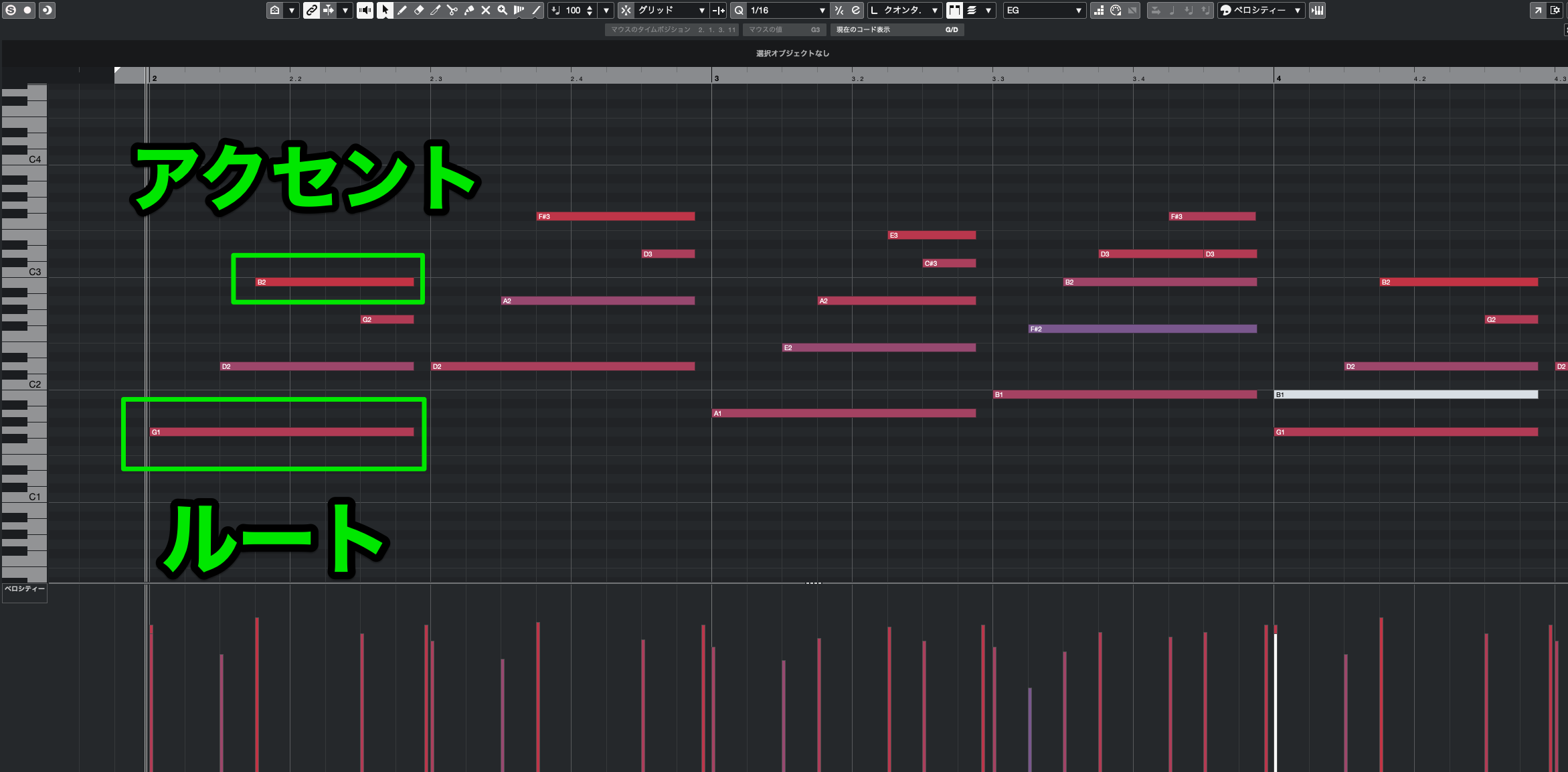Image resolution: width=1568 pixels, height=772 pixels.
Task: Select the Draw pencil tool
Action: [402, 10]
